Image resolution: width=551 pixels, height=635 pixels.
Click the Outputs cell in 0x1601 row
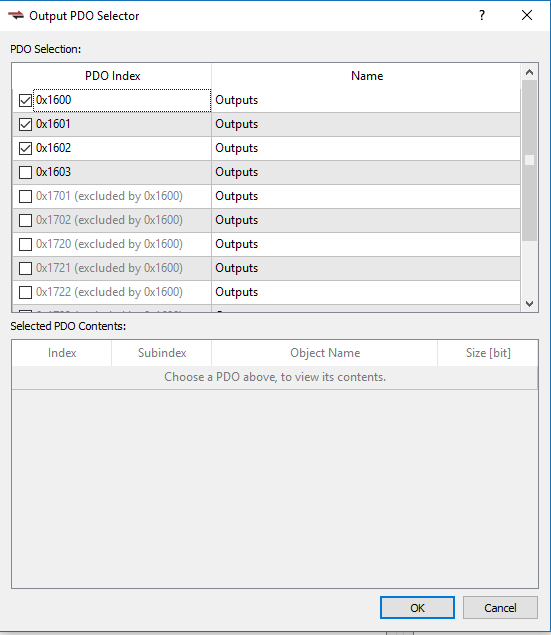click(x=366, y=124)
